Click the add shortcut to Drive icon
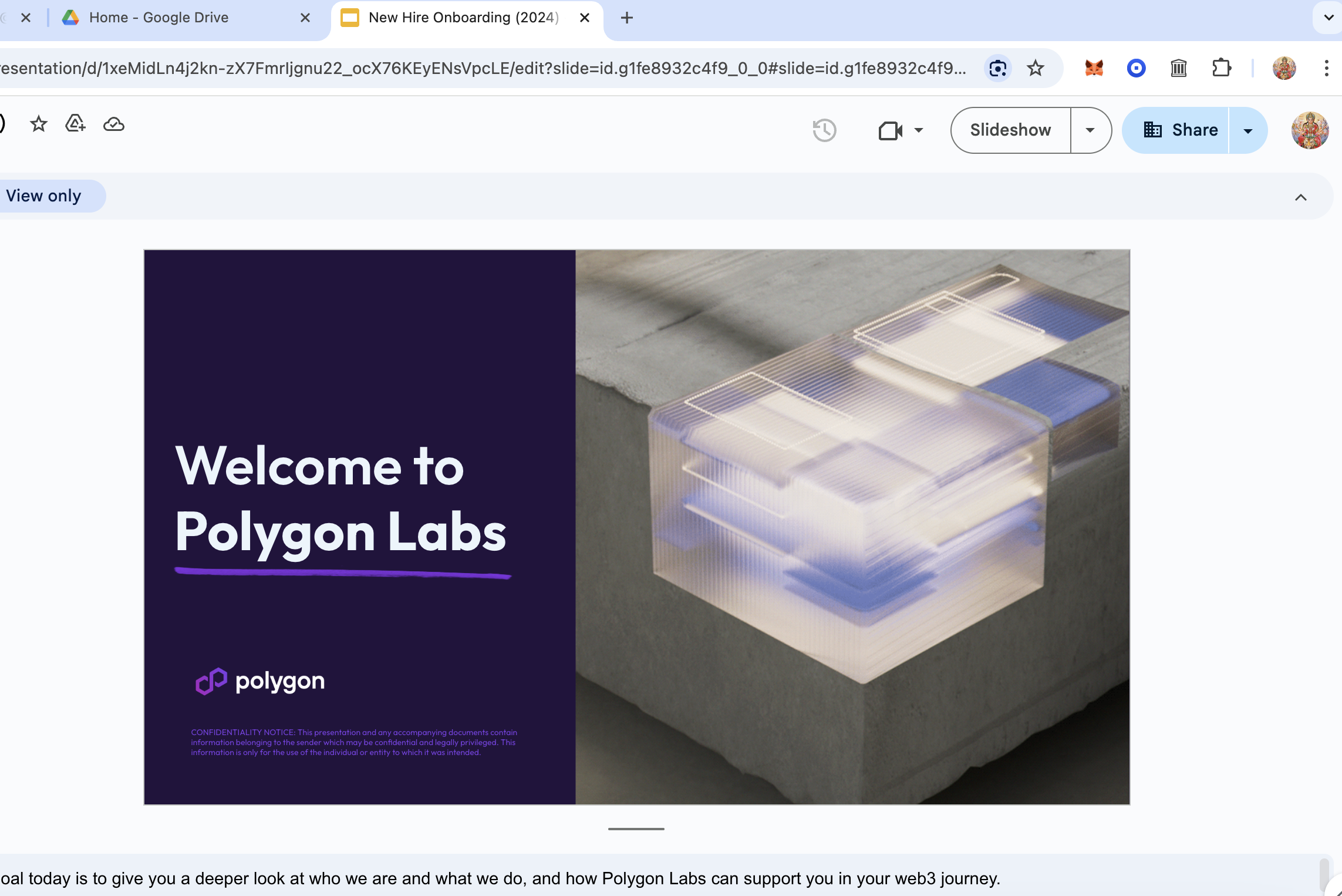 point(75,124)
